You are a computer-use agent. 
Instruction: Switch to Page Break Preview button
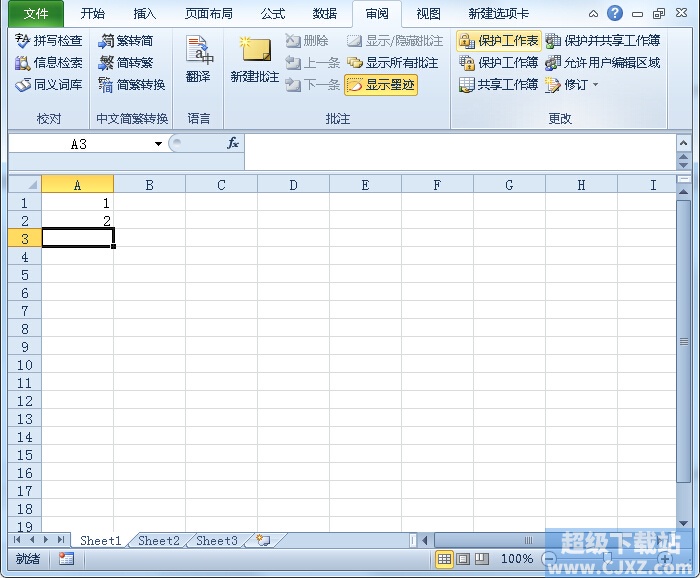click(481, 559)
